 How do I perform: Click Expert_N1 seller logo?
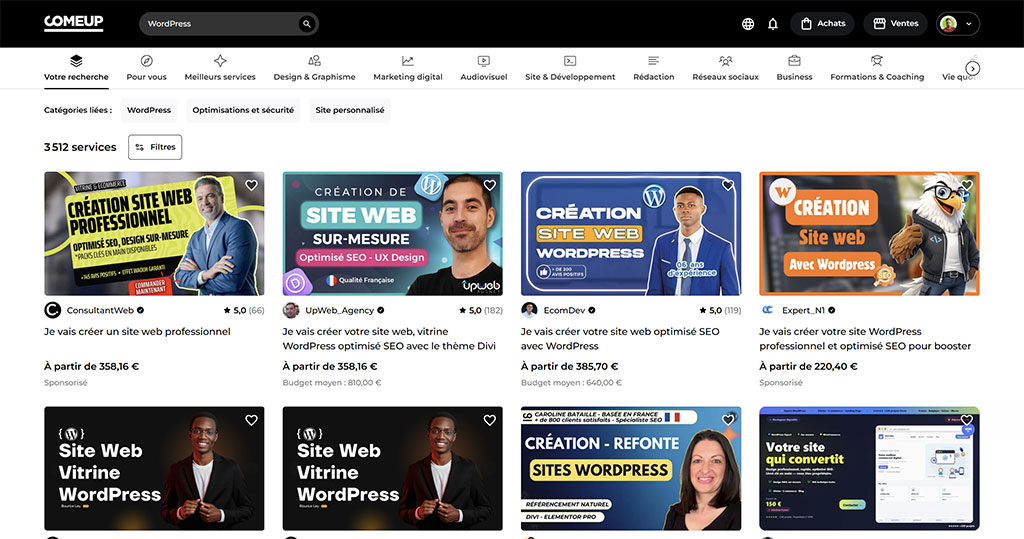pyautogui.click(x=767, y=310)
